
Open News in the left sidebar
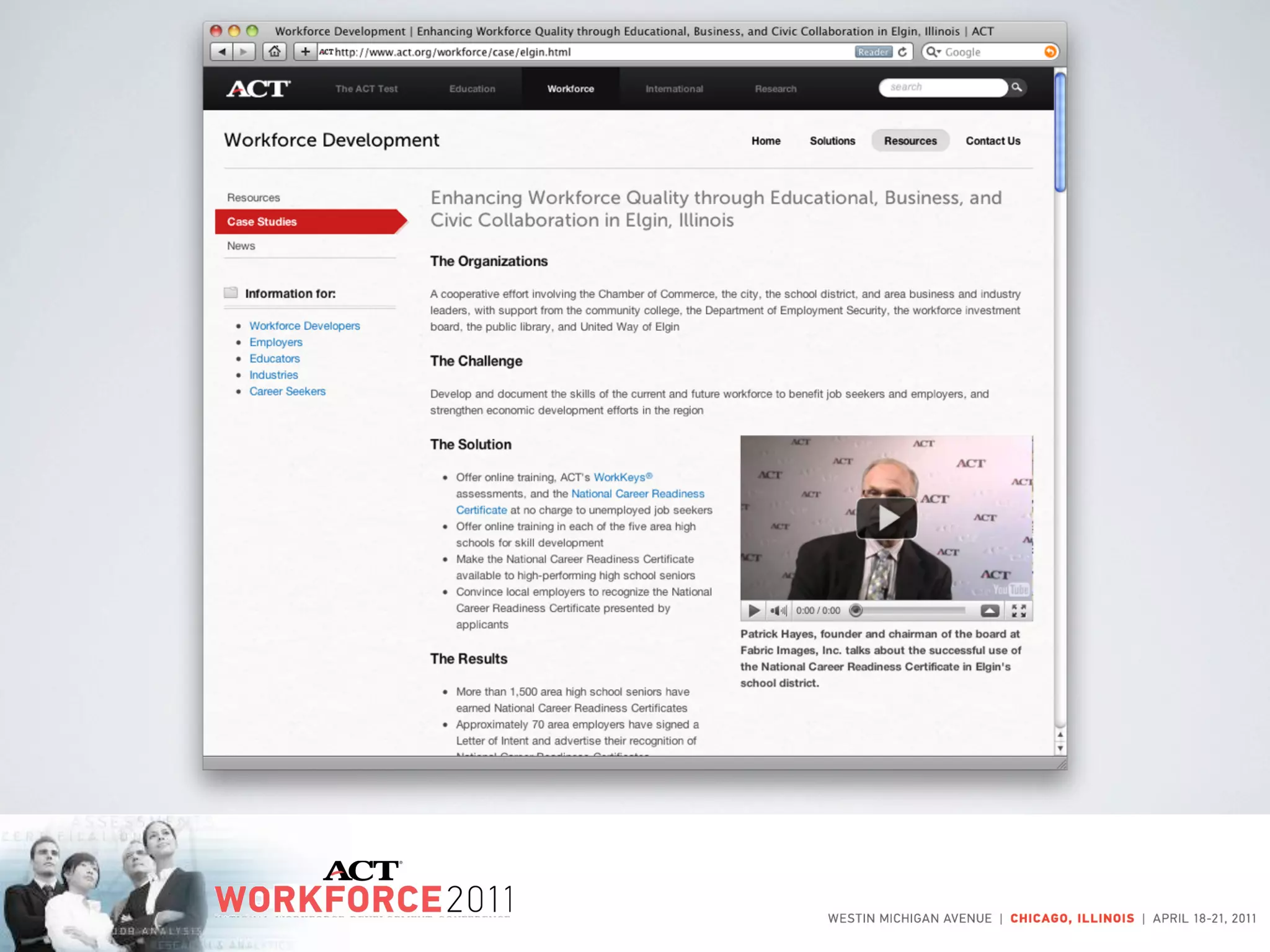(241, 246)
